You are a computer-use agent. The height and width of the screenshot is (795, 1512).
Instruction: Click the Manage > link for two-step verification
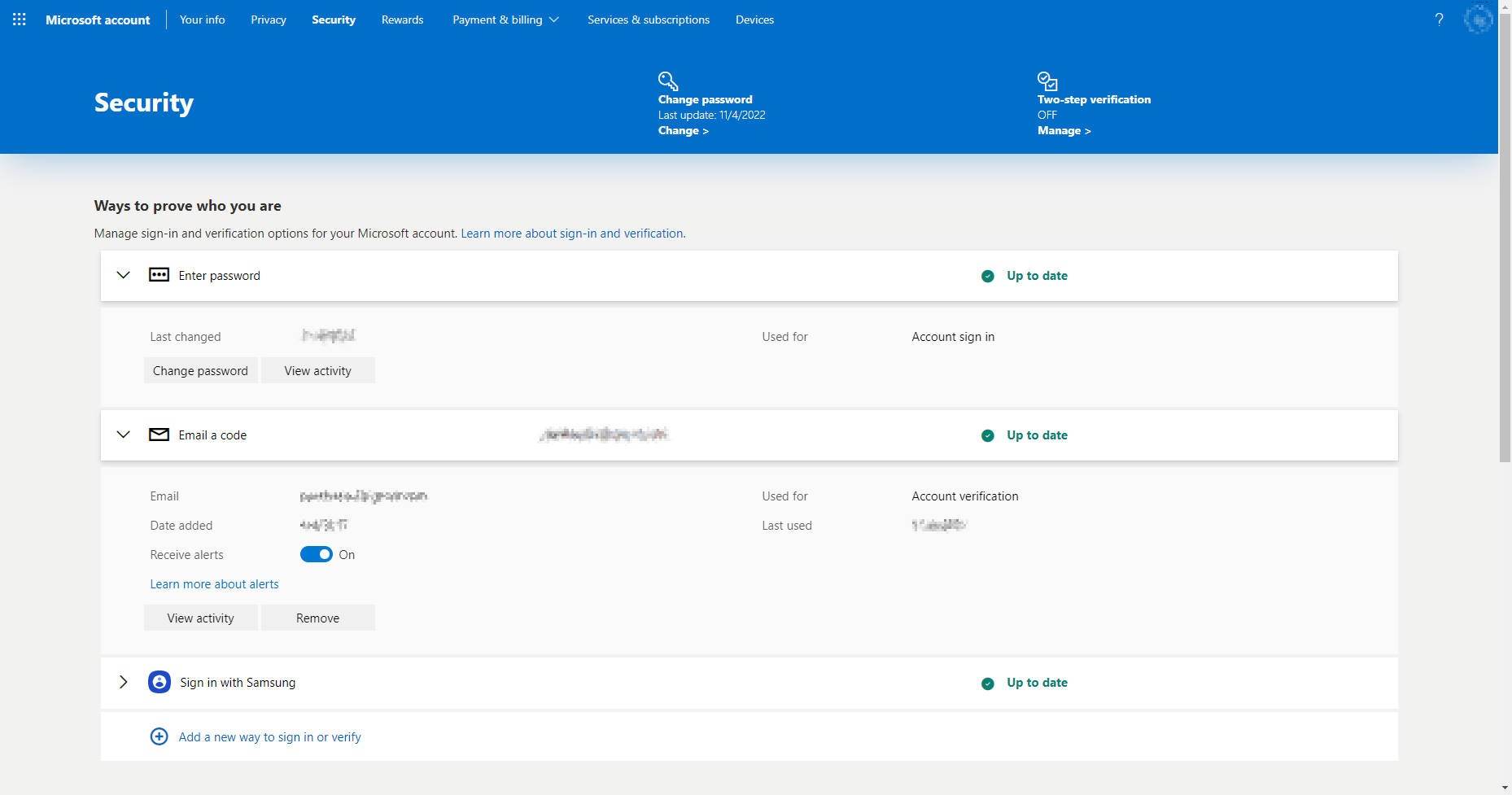[x=1064, y=130]
